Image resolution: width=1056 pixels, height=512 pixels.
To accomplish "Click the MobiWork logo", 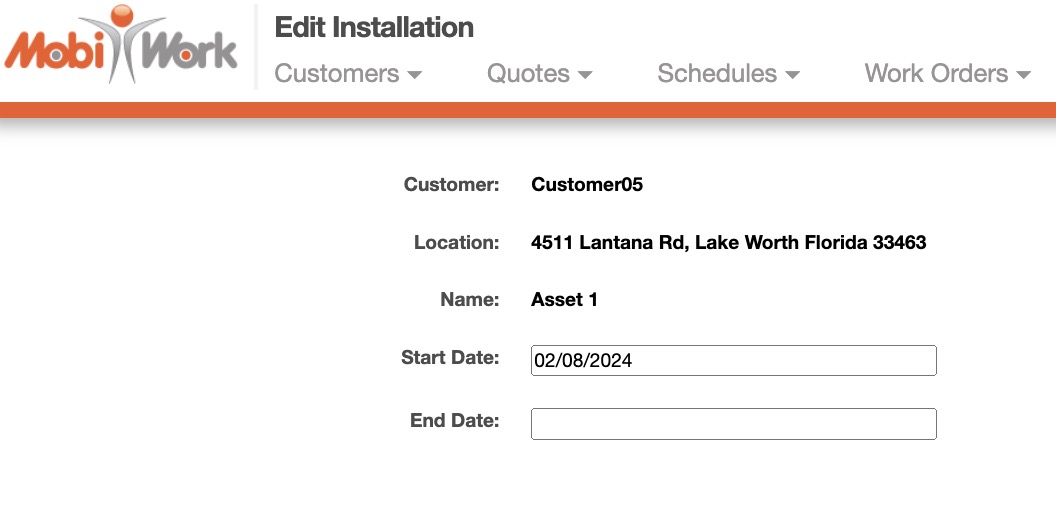I will pos(122,47).
